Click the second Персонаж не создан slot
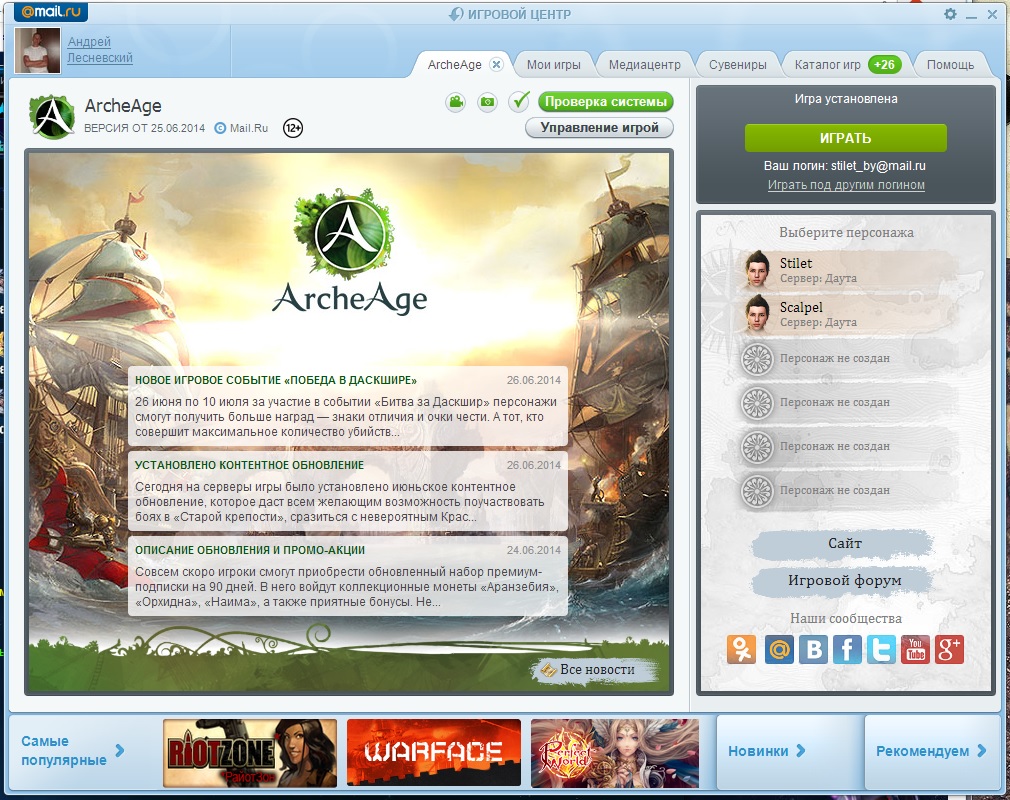 848,403
